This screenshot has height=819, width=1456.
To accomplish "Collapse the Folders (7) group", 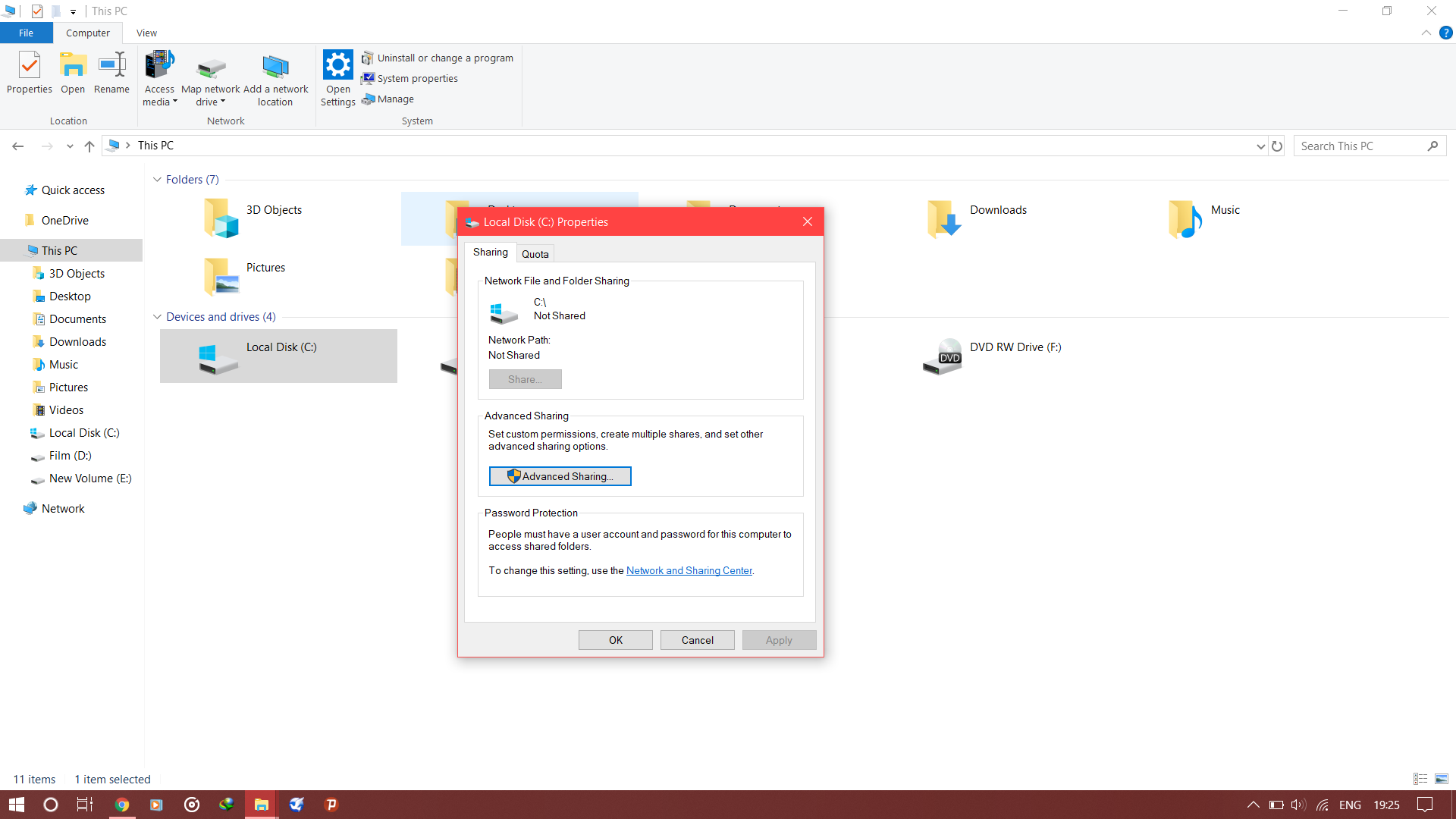I will tap(157, 180).
